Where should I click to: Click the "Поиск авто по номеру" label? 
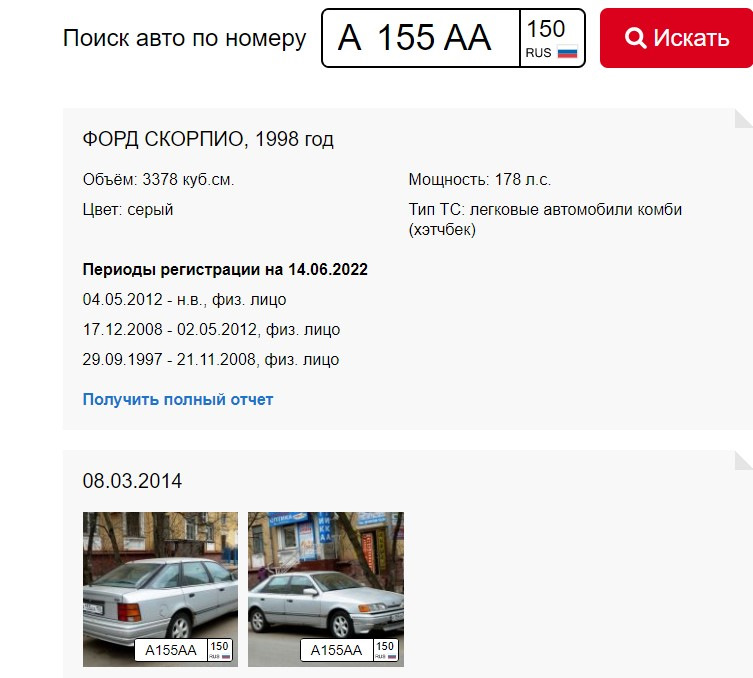[x=185, y=39]
